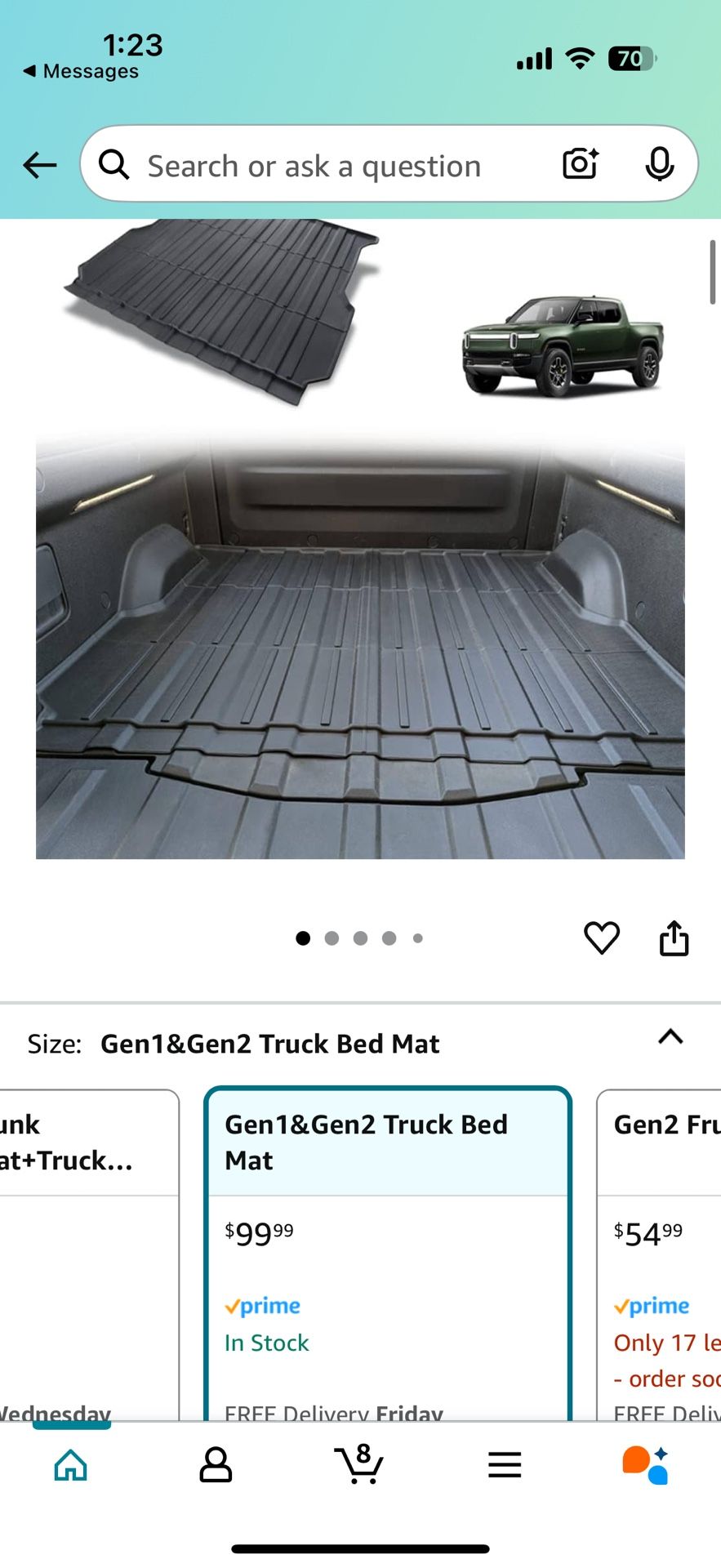Select the Gen2 Frunk size option
Viewport: 721px width, 1568px height.
pos(660,1254)
